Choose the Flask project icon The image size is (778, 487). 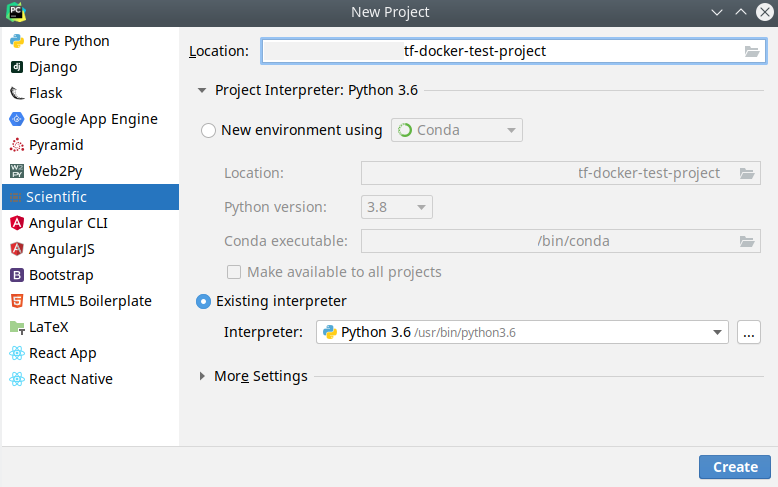pyautogui.click(x=17, y=93)
